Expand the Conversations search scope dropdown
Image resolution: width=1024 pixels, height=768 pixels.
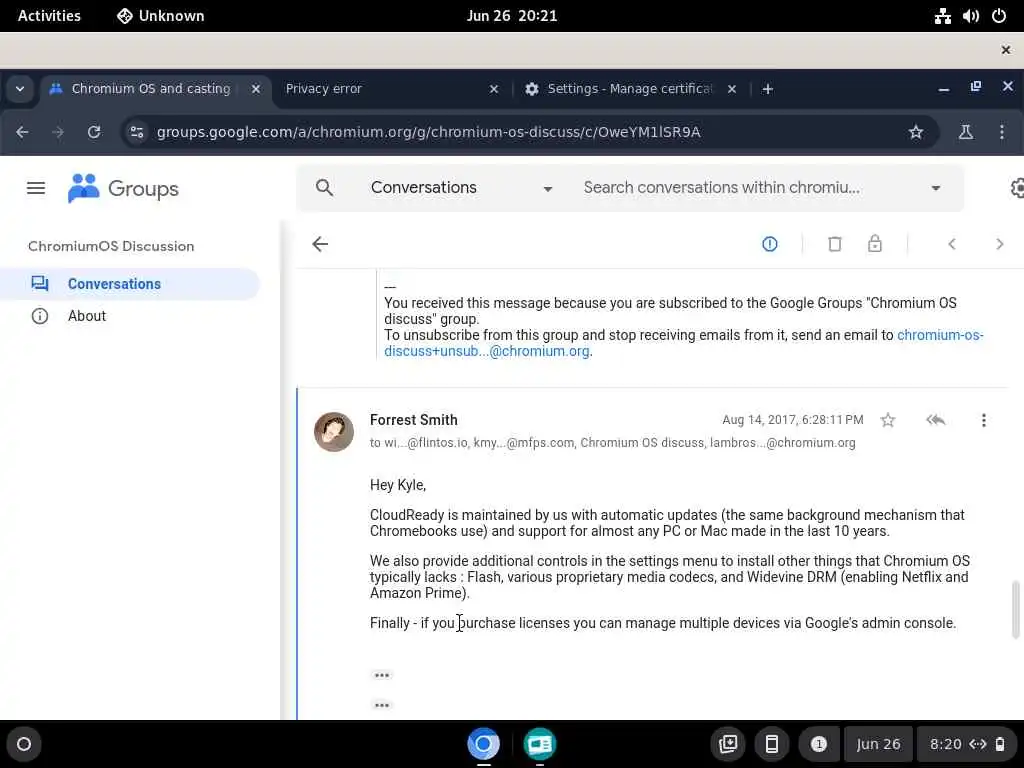pyautogui.click(x=547, y=189)
